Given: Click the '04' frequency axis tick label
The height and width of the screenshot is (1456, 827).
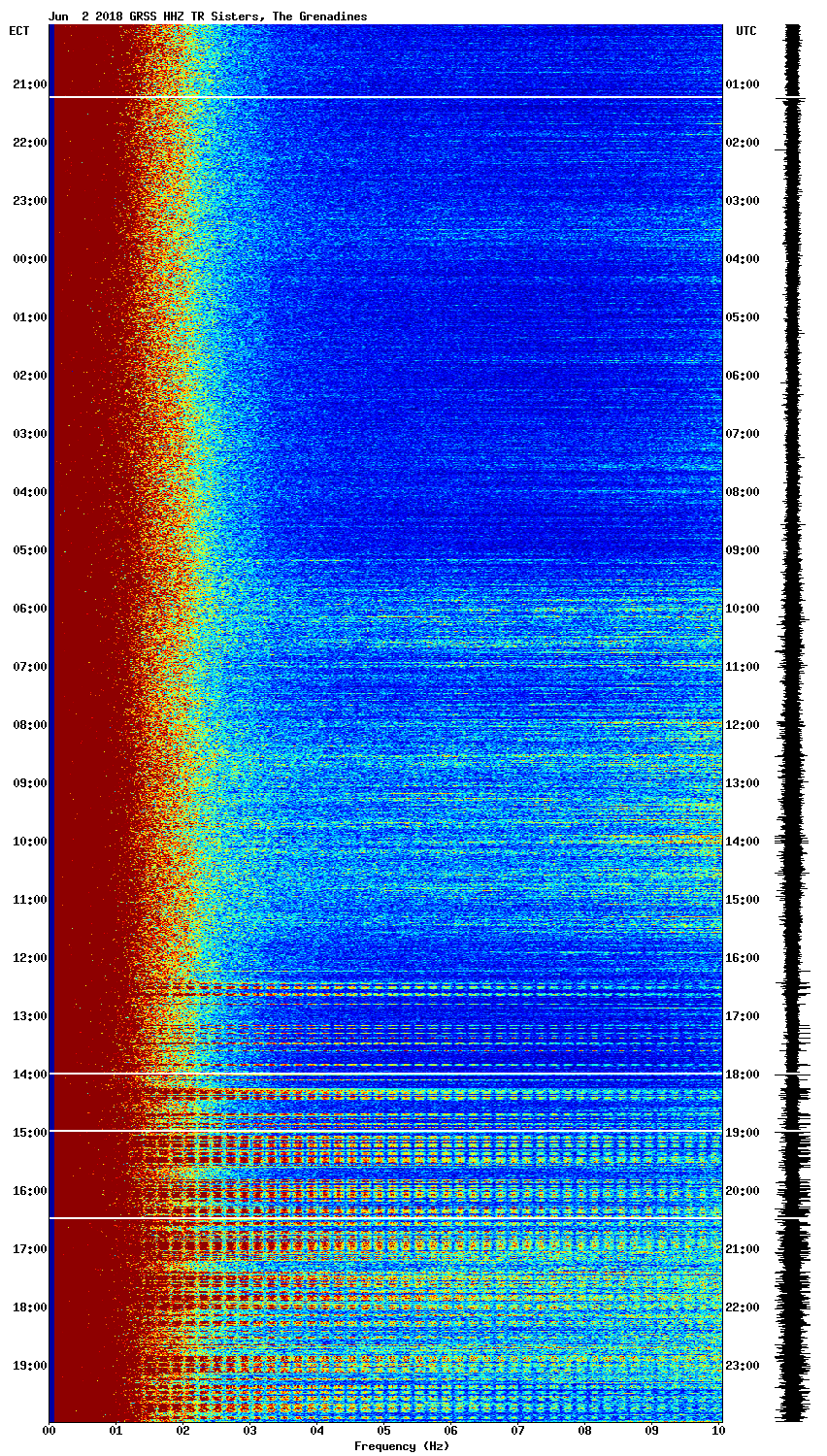Looking at the screenshot, I should pos(316,1431).
